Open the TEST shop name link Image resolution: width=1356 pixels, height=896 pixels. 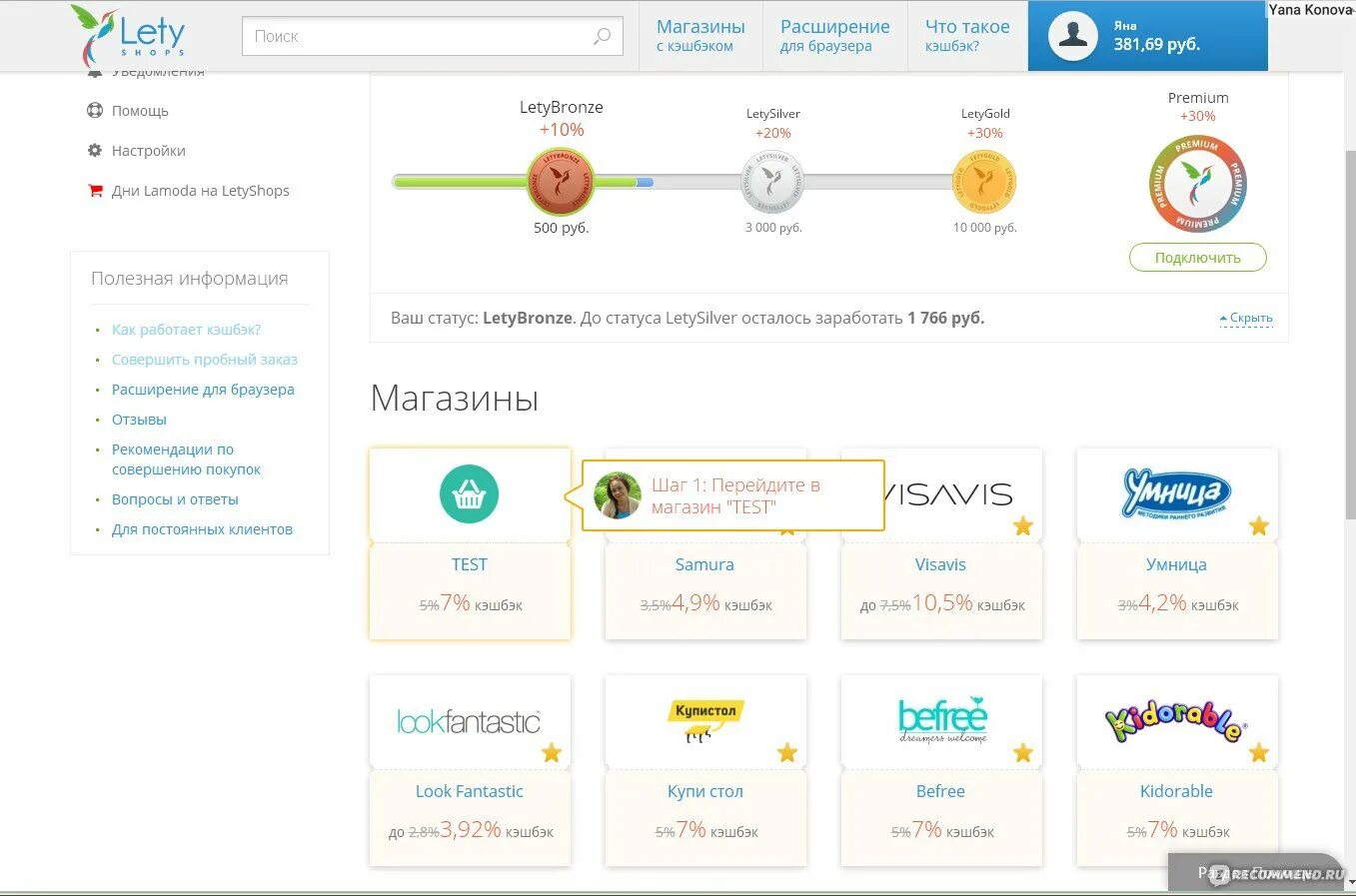tap(469, 564)
